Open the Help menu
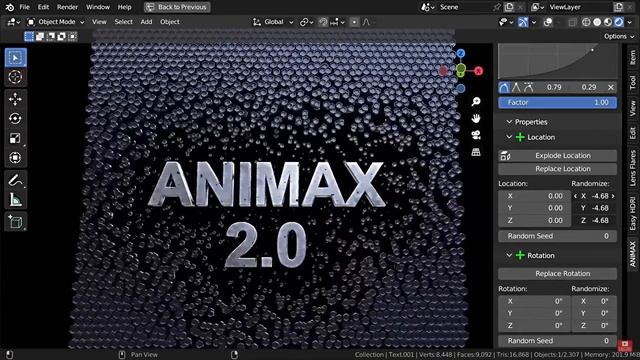This screenshot has height=360, width=640. coord(124,7)
